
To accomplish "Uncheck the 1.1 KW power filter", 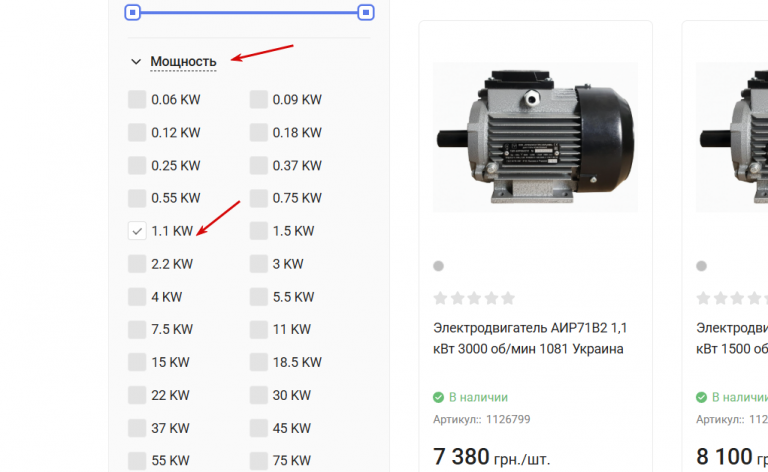I will pyautogui.click(x=137, y=231).
